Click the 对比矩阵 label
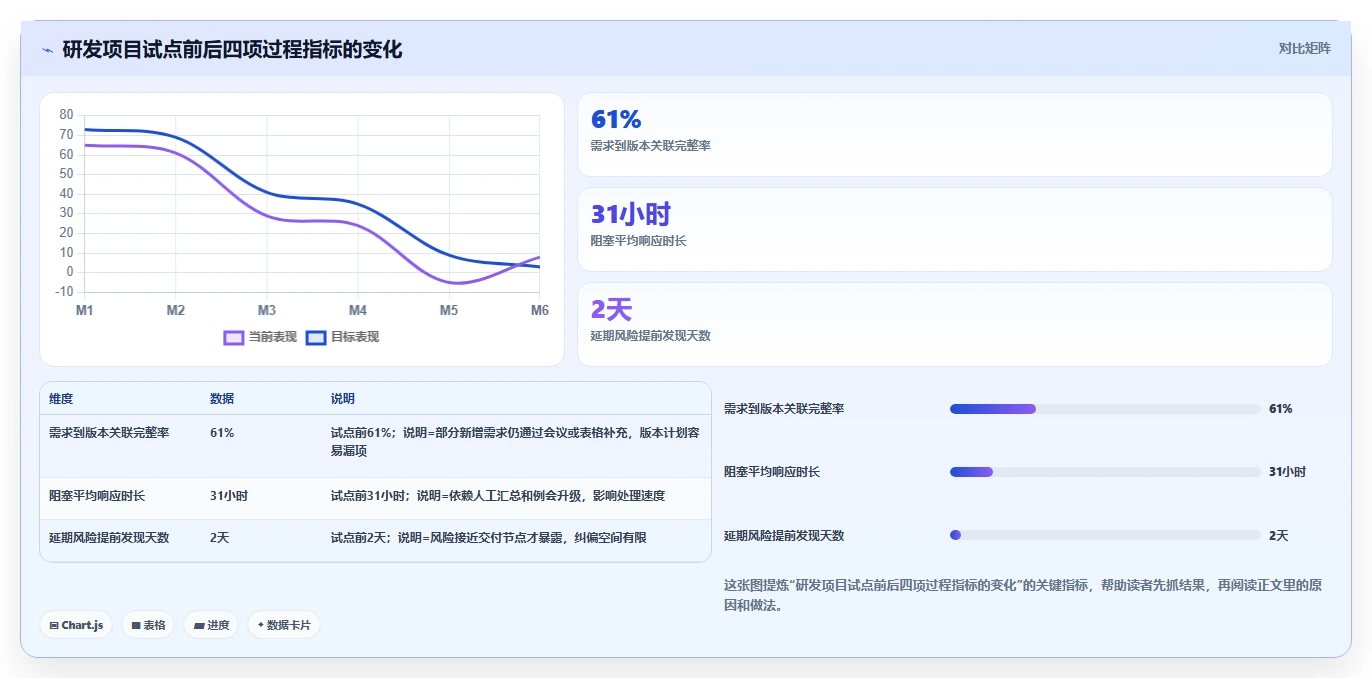Screen dimensions: 1372x678 (x=1305, y=48)
